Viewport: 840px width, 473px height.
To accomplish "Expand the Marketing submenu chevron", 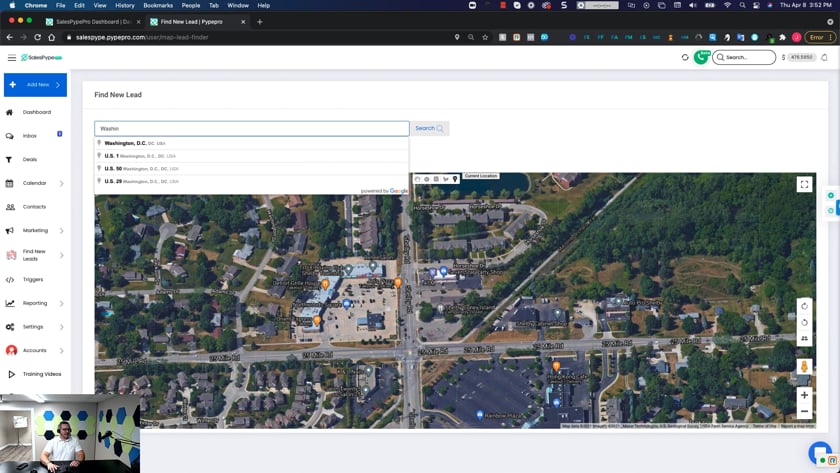I will click(x=62, y=230).
